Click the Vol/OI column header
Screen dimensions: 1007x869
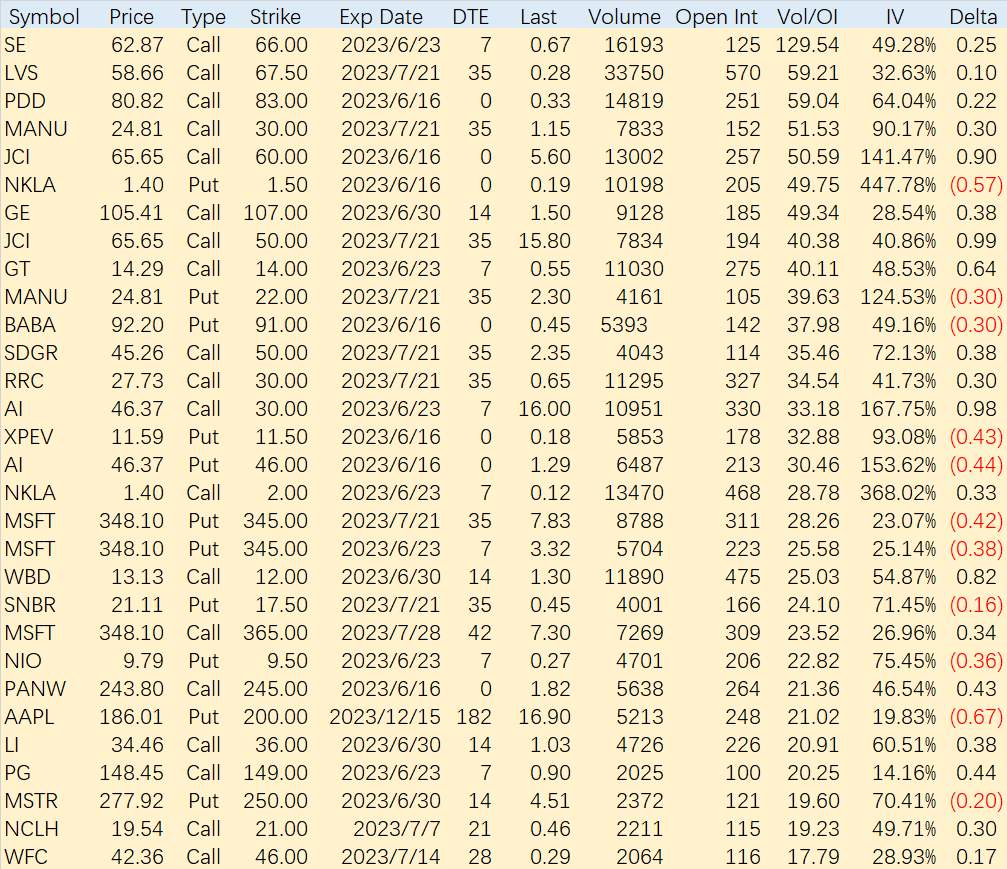tap(807, 17)
